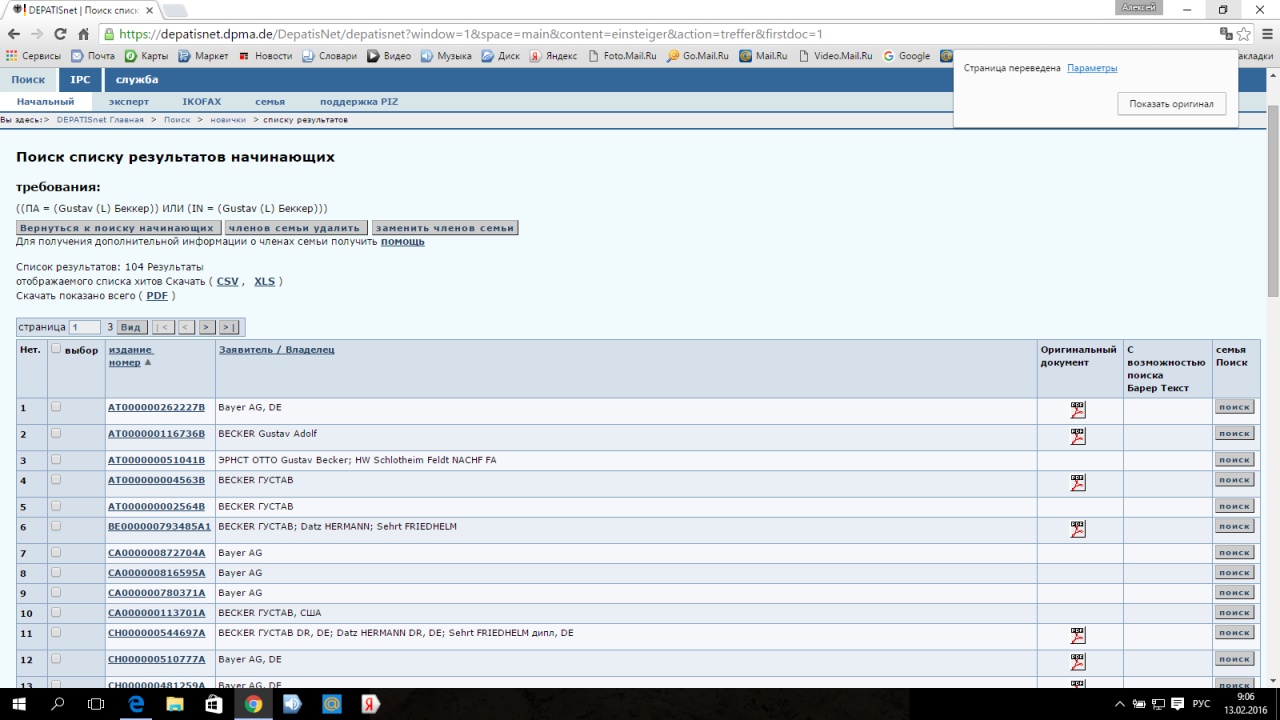Tick the select-all checkbox in table header

(x=56, y=349)
